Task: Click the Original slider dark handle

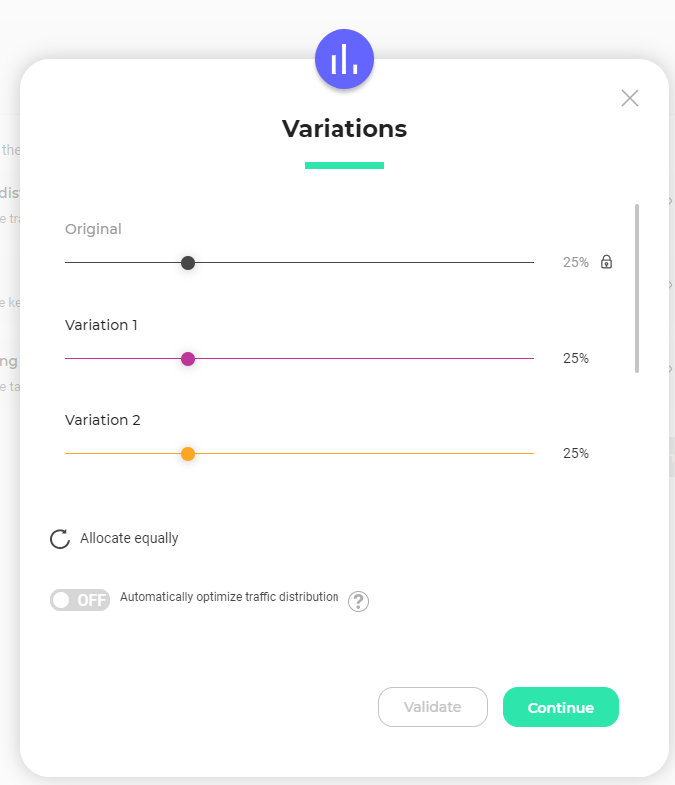Action: [188, 263]
